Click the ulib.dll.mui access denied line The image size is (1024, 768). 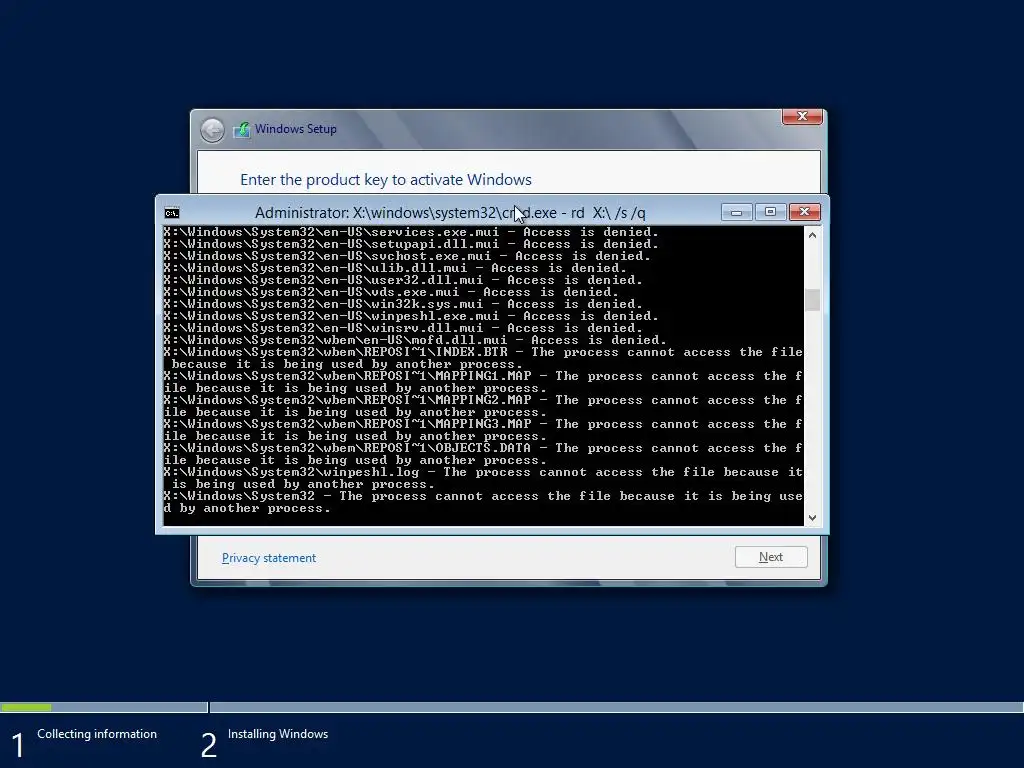[395, 268]
